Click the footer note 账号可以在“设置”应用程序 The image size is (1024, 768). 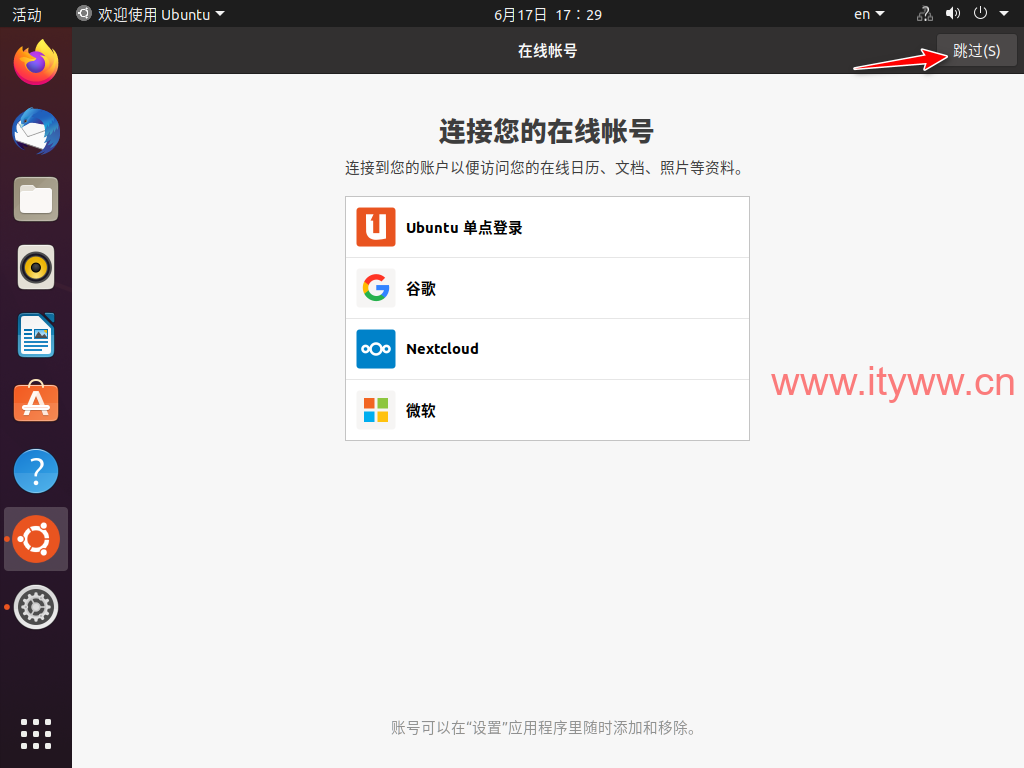point(544,728)
